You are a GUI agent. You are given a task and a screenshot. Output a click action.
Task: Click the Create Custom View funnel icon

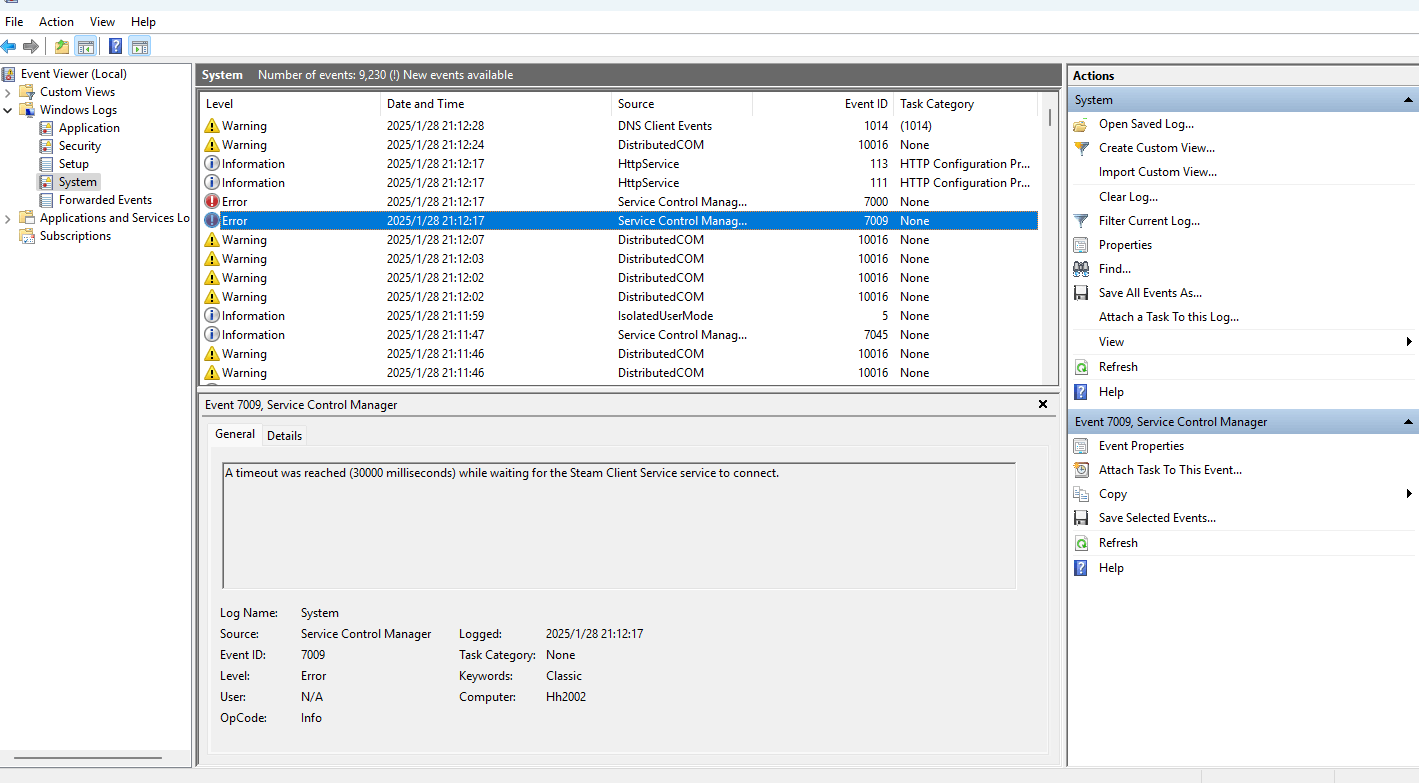(x=1081, y=148)
